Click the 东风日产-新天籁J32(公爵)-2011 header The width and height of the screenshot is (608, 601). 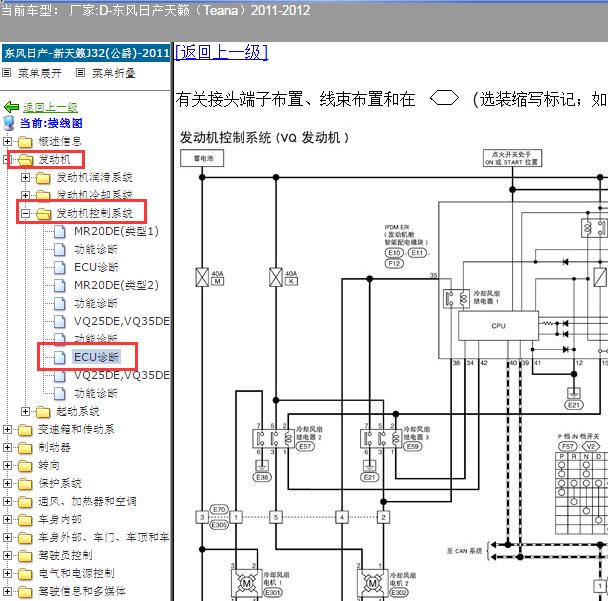coord(86,53)
